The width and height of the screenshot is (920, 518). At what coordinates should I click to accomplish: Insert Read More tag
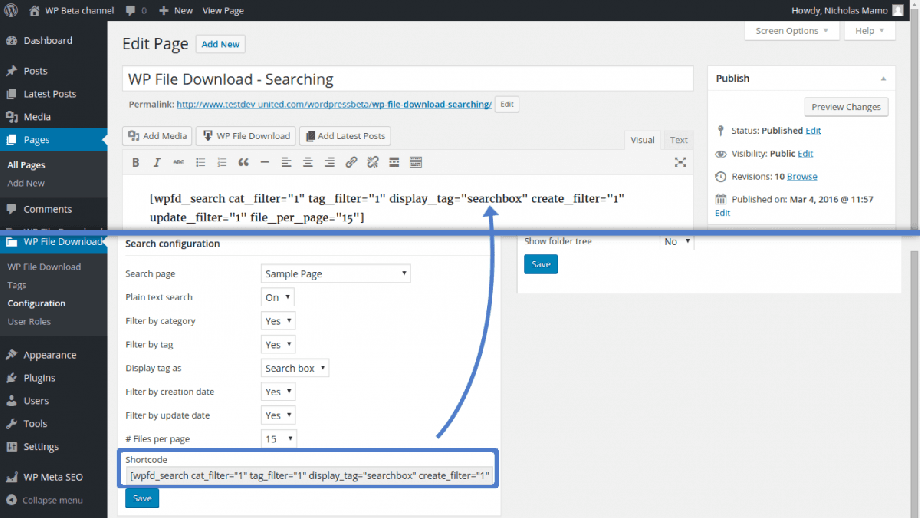tap(394, 162)
